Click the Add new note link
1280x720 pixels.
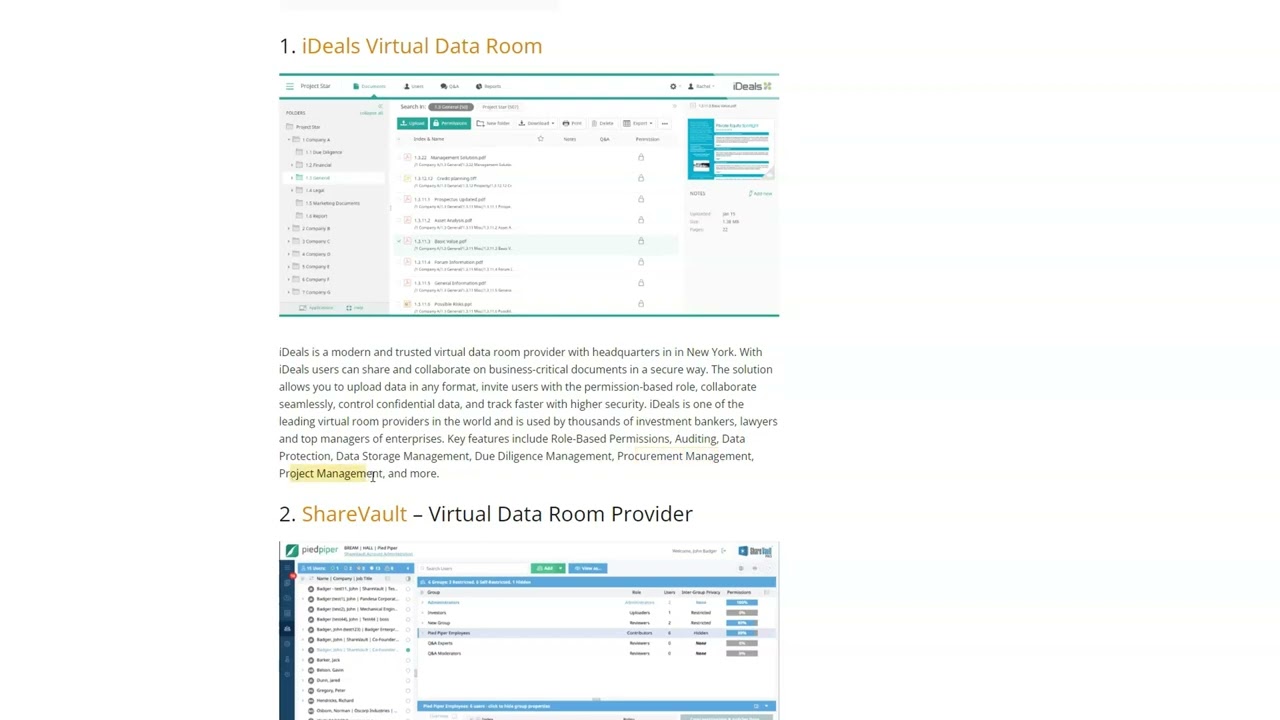(x=761, y=193)
